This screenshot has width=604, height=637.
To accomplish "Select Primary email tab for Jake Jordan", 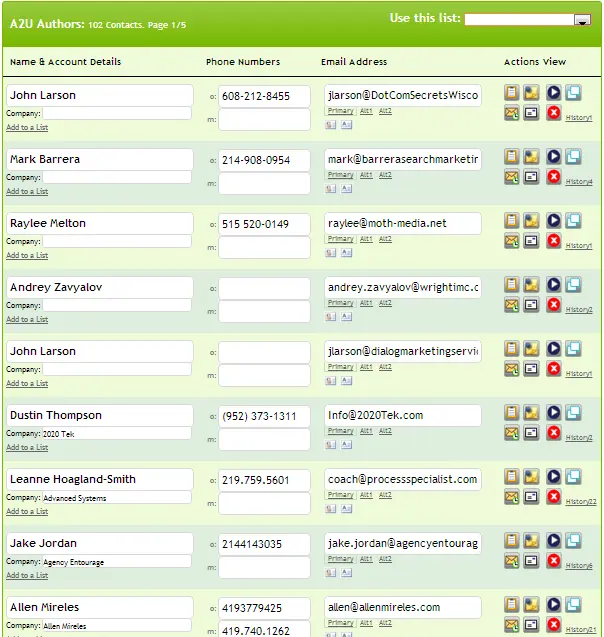I will point(340,559).
